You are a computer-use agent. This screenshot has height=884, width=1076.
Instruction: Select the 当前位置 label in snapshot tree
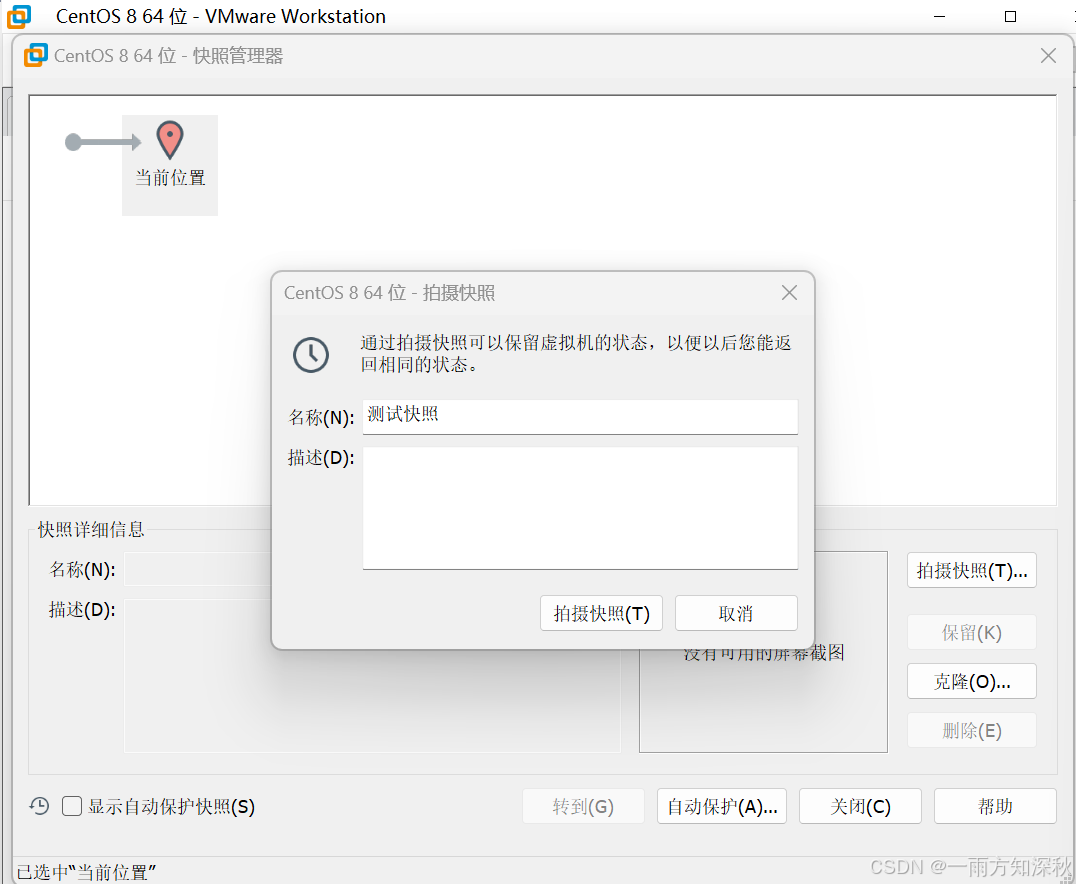[170, 178]
